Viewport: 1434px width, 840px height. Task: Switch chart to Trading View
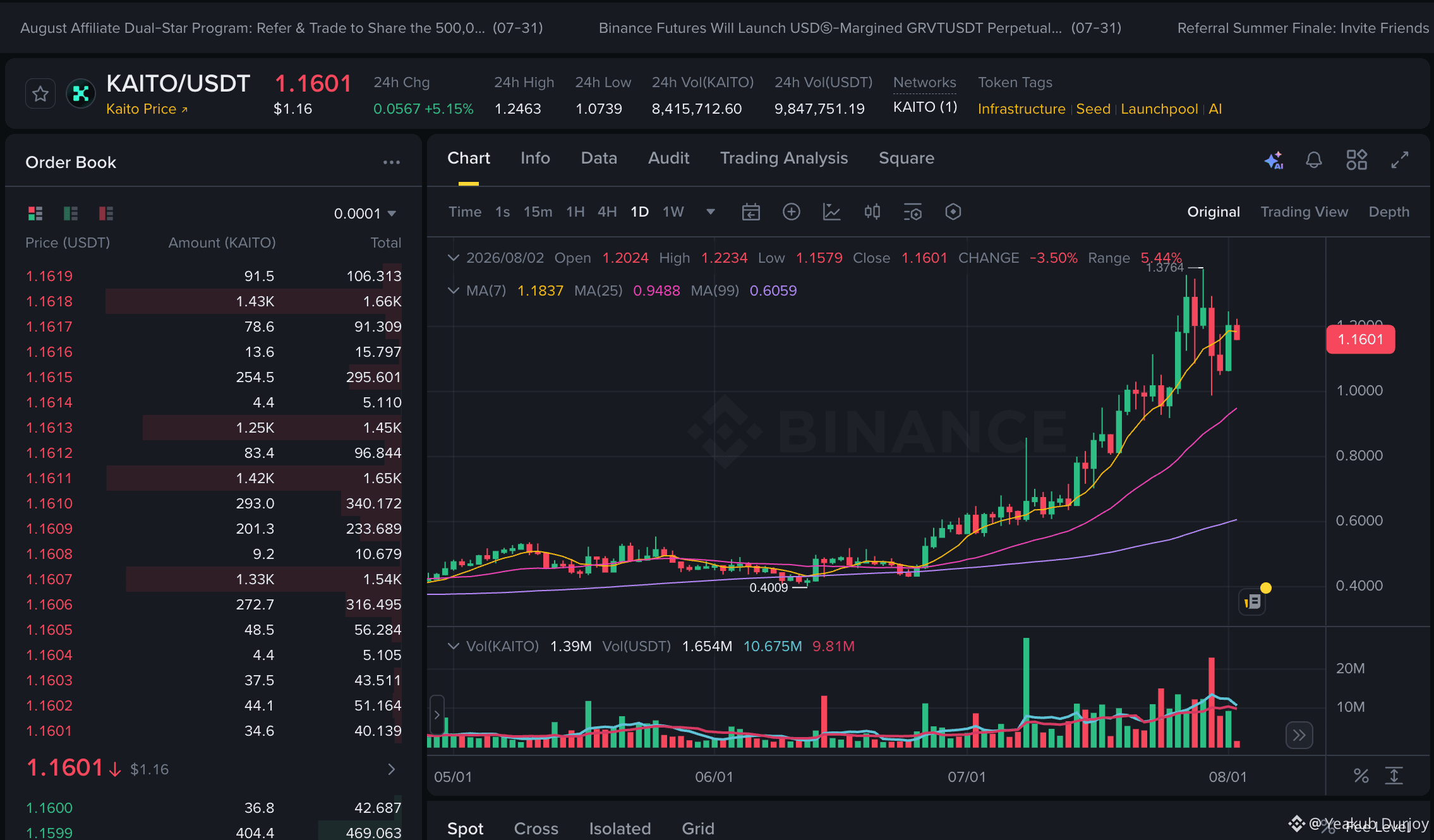coord(1304,212)
